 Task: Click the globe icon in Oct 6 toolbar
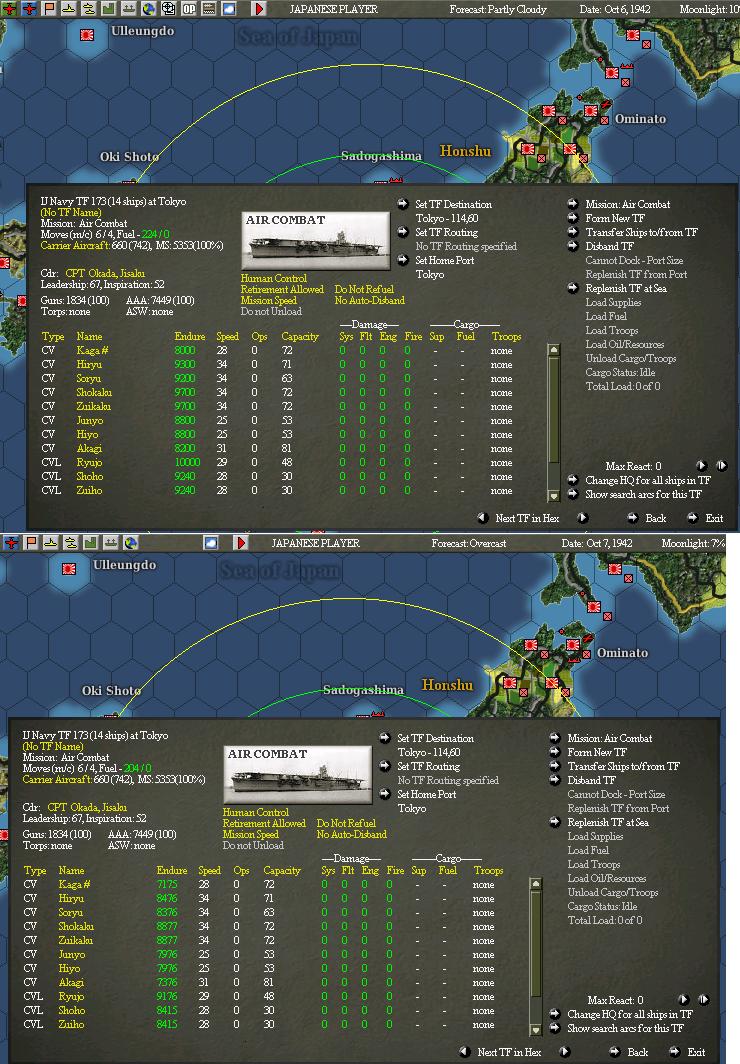[148, 8]
